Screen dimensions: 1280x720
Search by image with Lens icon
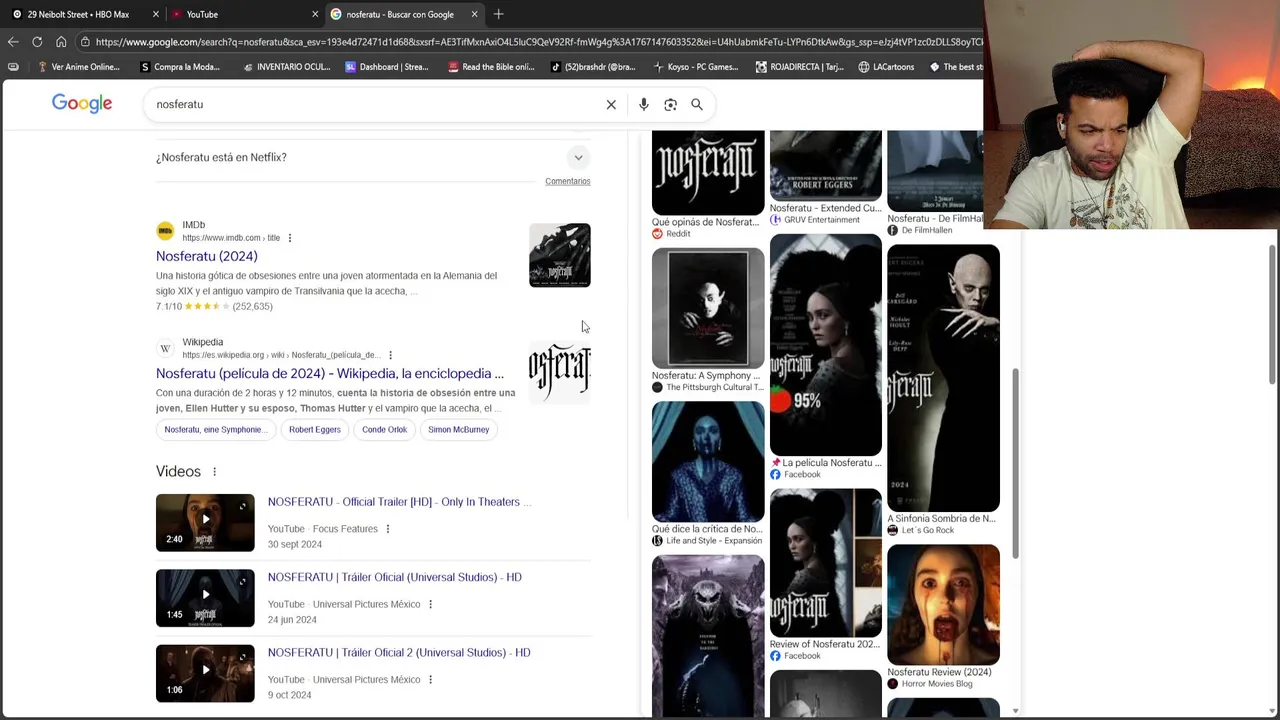click(x=670, y=104)
